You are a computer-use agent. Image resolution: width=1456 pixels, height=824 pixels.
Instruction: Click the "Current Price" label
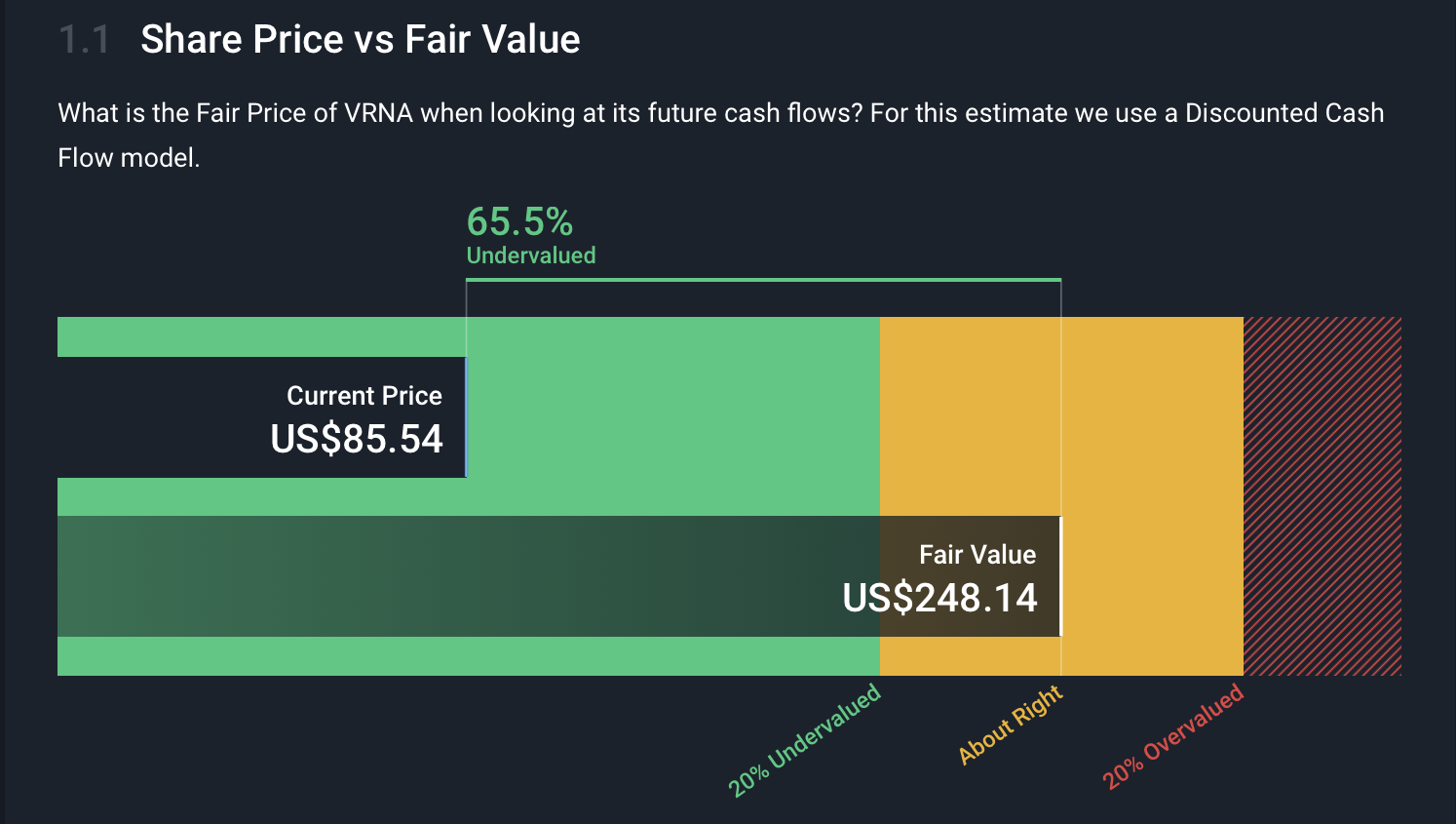tap(364, 396)
